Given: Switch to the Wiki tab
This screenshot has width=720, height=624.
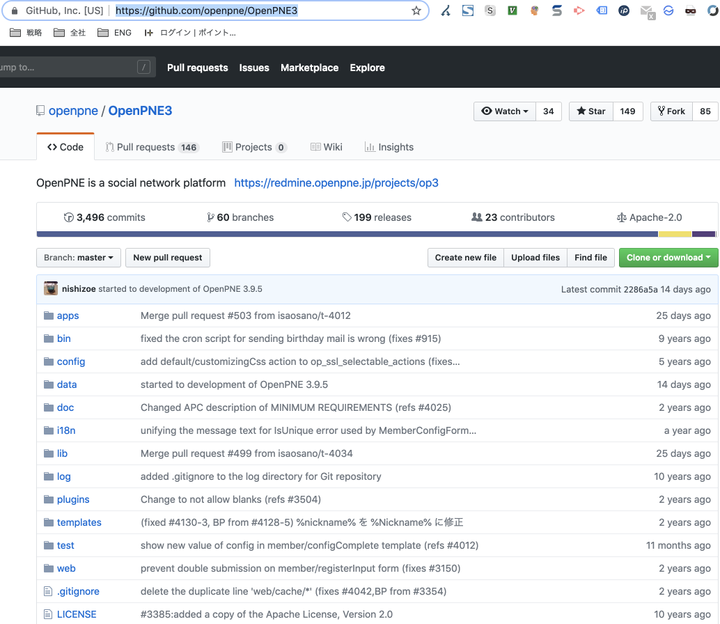Looking at the screenshot, I should point(326,147).
